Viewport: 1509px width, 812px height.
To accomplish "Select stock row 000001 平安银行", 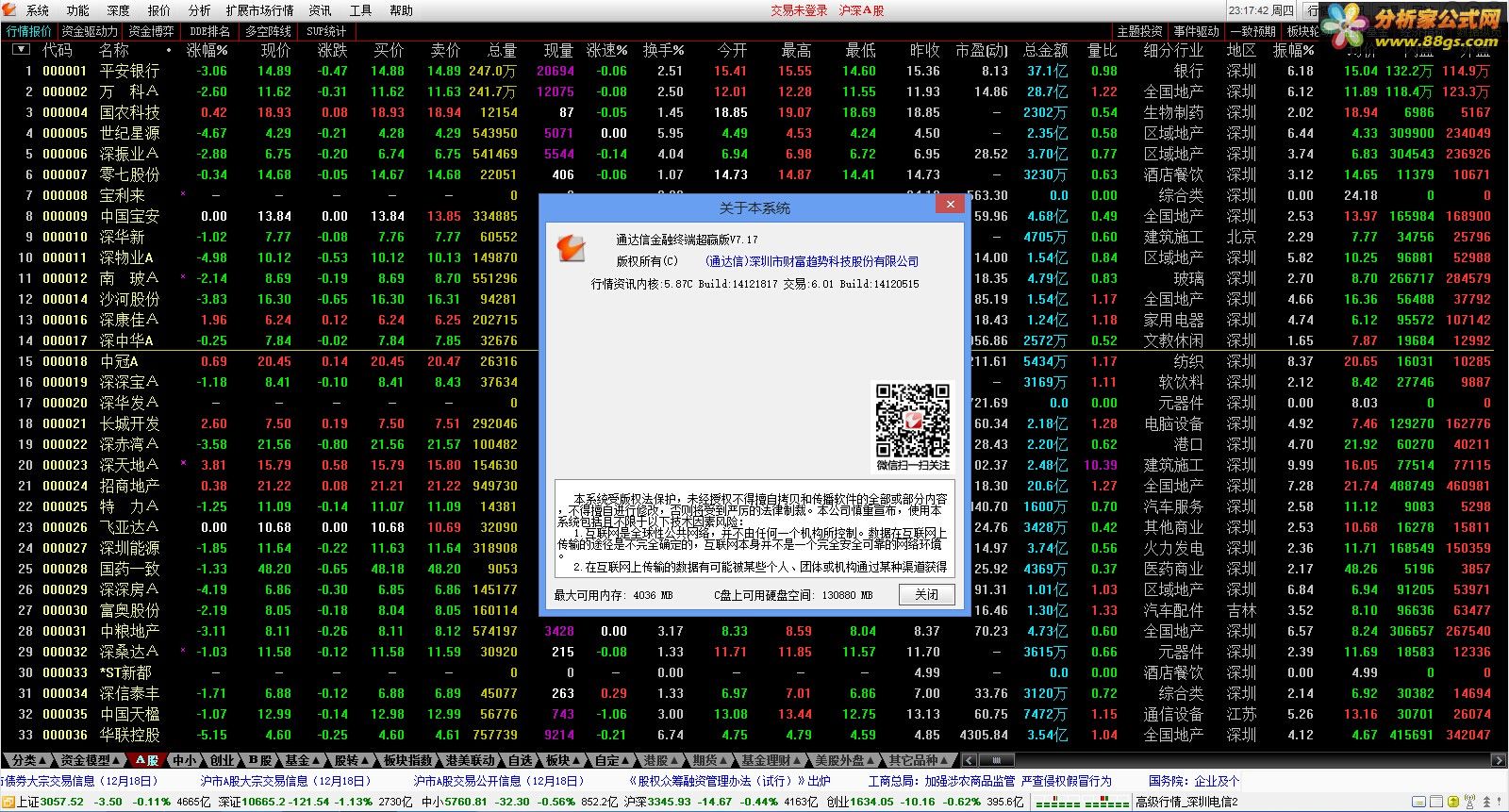I will click(x=754, y=71).
